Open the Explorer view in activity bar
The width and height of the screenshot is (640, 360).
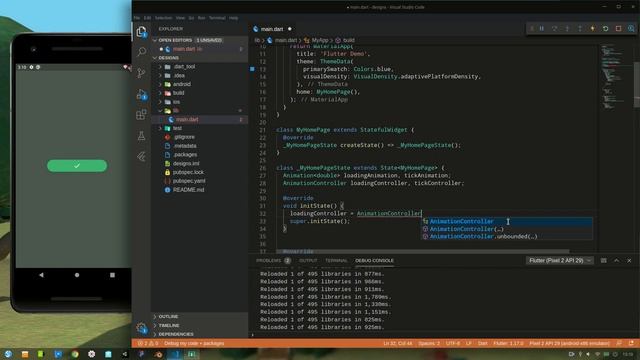[141, 31]
